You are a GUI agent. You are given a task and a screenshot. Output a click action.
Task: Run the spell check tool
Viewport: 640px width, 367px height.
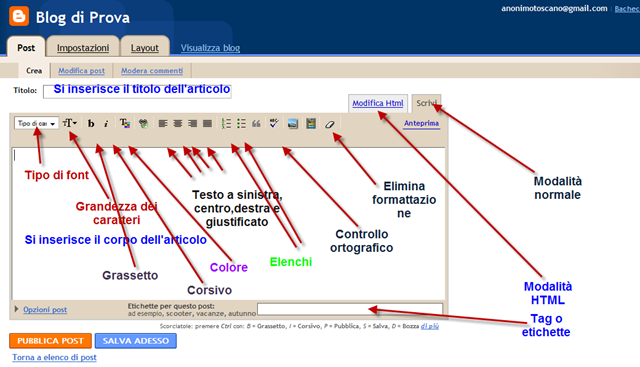coord(274,123)
